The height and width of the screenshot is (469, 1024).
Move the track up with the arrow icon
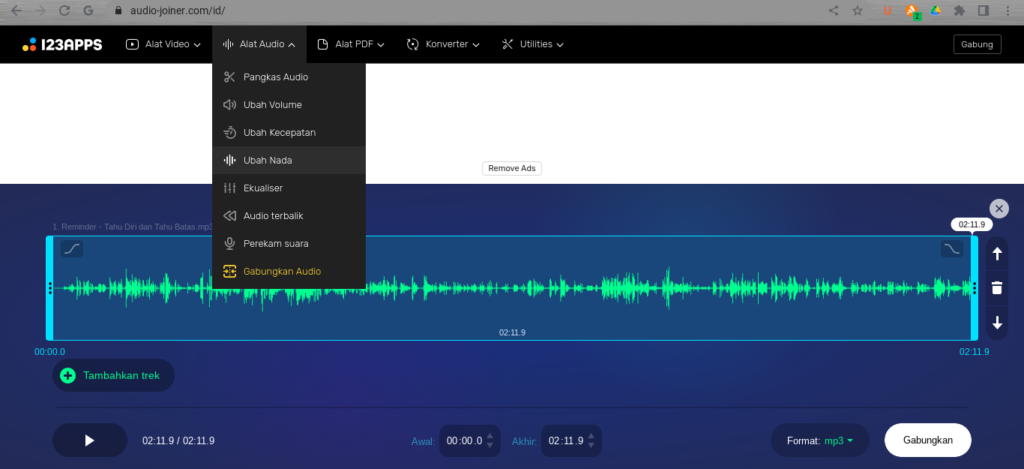[x=997, y=254]
